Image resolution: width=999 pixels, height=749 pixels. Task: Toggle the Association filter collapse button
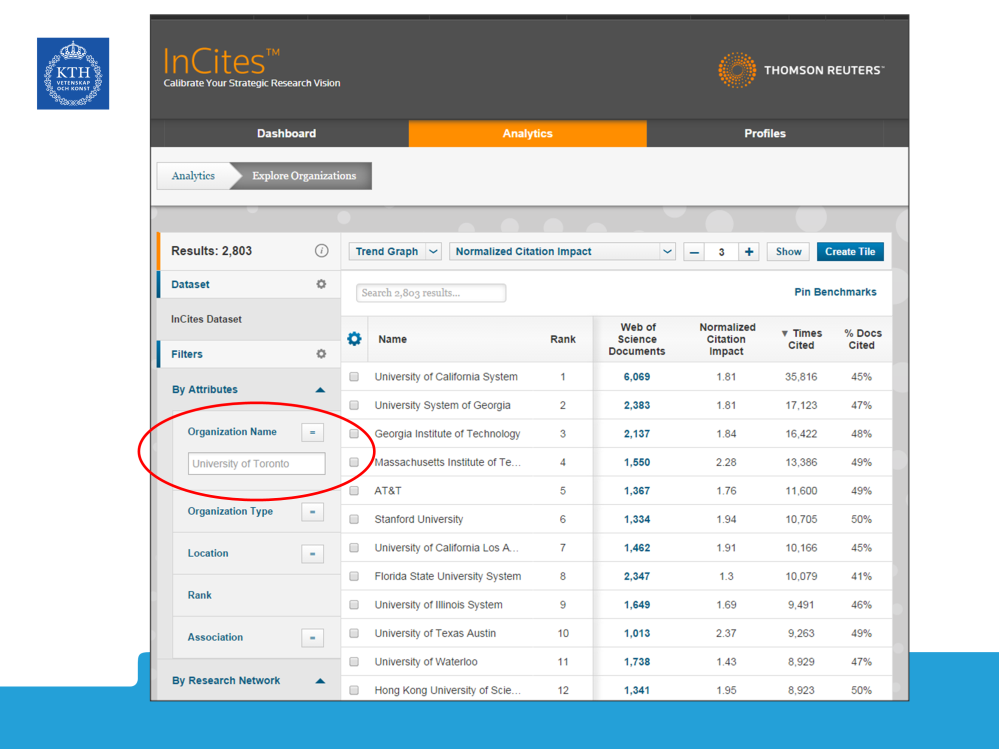click(x=312, y=638)
